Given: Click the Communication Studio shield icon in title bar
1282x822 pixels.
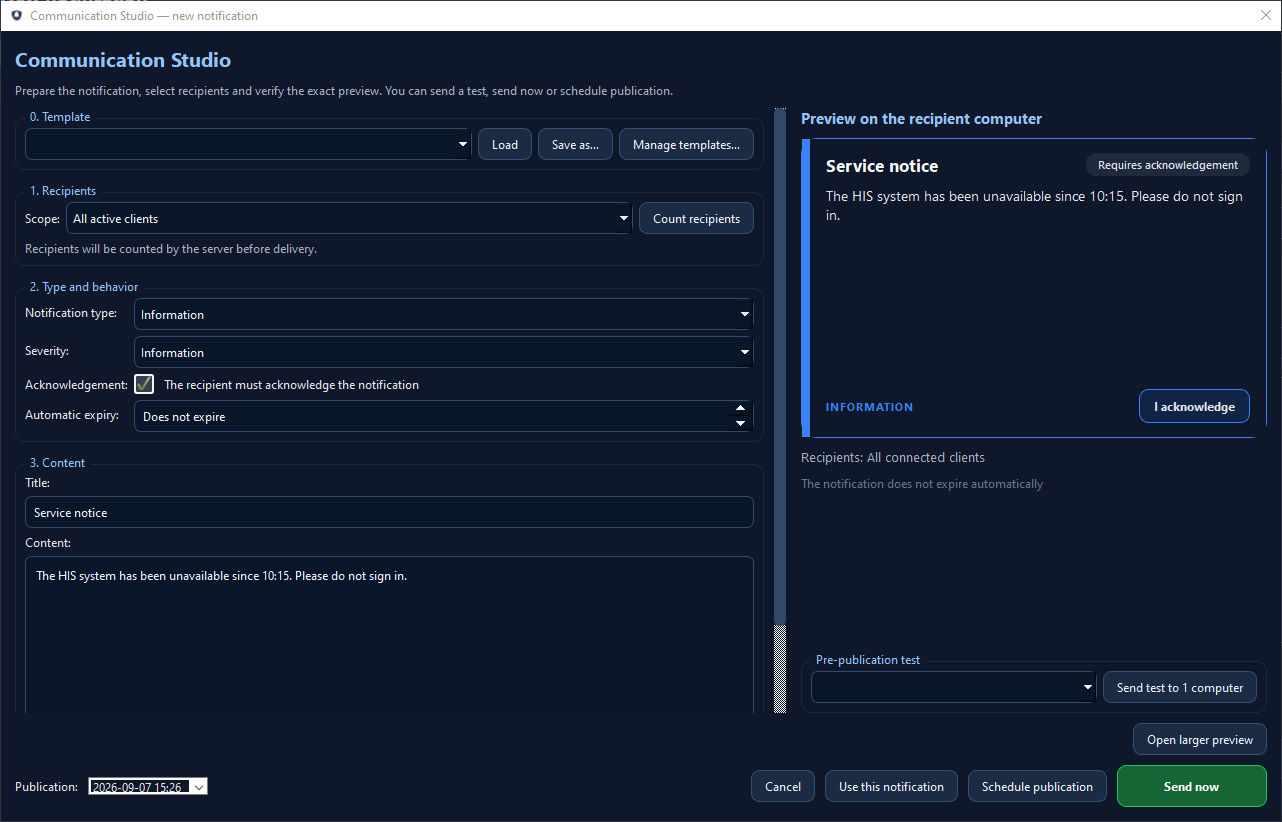Looking at the screenshot, I should [16, 16].
